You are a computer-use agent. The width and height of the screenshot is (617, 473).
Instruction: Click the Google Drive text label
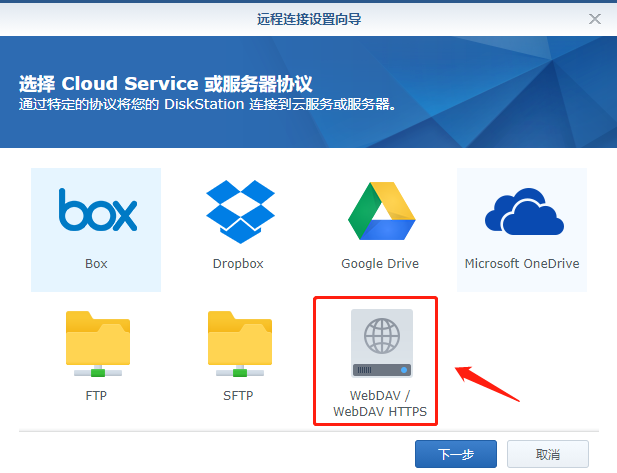(x=380, y=264)
